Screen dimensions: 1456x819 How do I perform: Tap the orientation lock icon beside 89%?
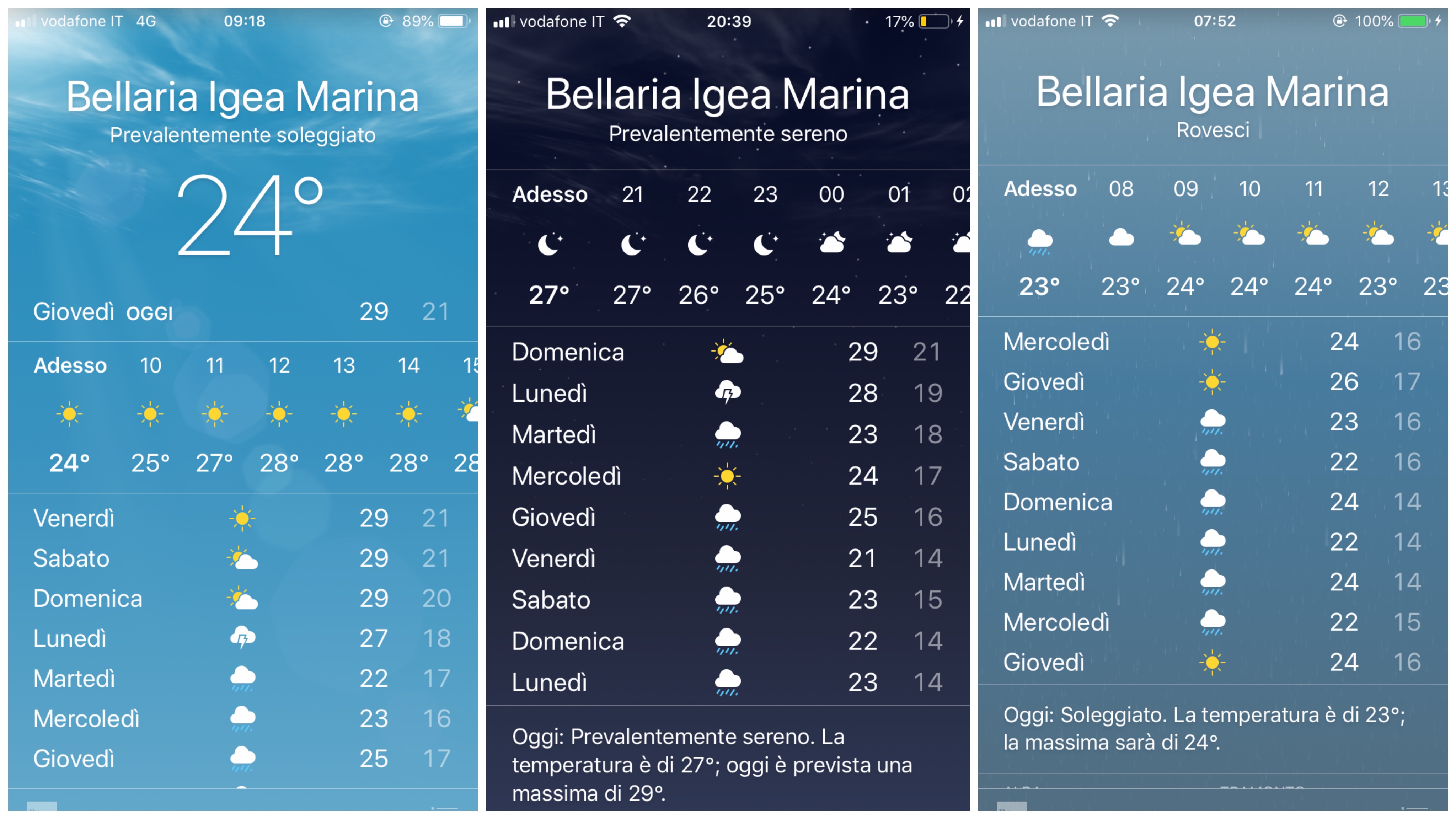click(x=385, y=21)
